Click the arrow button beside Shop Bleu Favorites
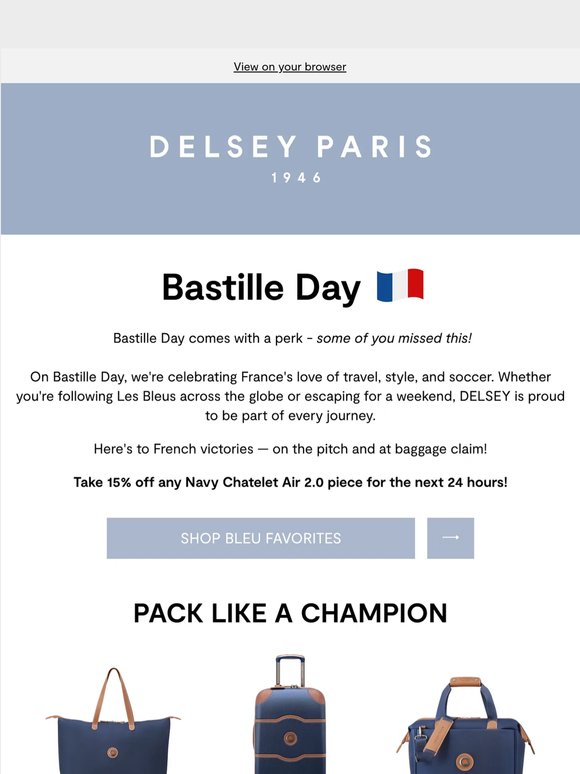The height and width of the screenshot is (774, 580). click(x=450, y=538)
